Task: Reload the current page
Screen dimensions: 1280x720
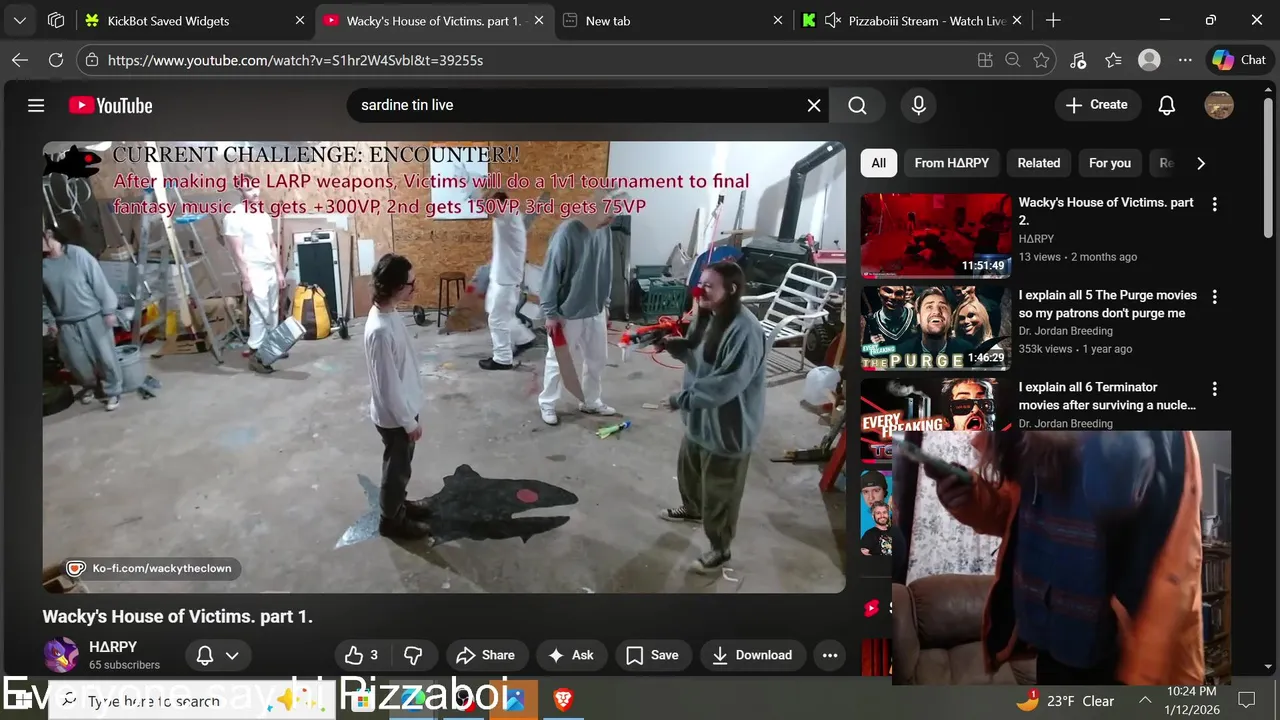Action: [x=56, y=60]
